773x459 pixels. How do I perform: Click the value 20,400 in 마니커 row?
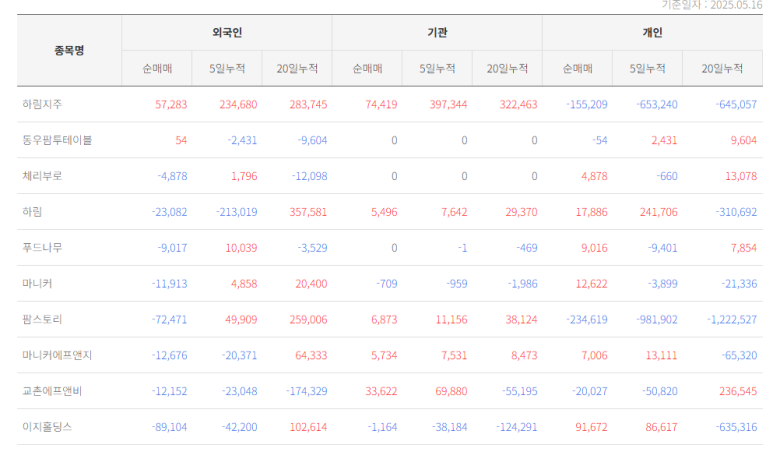pyautogui.click(x=311, y=284)
